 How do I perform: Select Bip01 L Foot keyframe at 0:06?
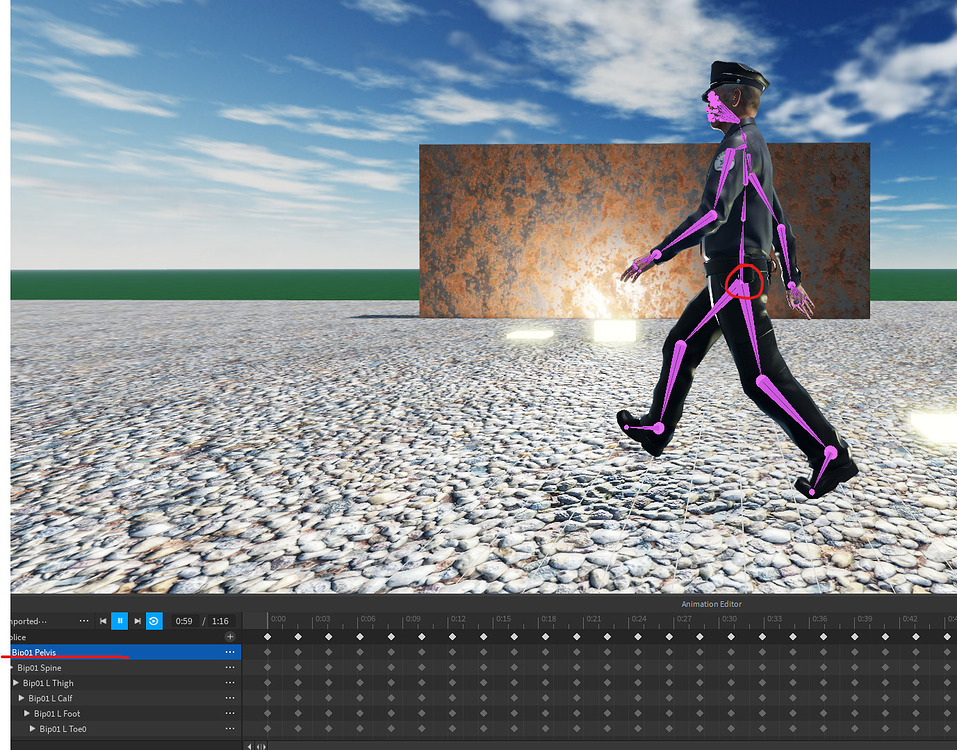pyautogui.click(x=360, y=713)
